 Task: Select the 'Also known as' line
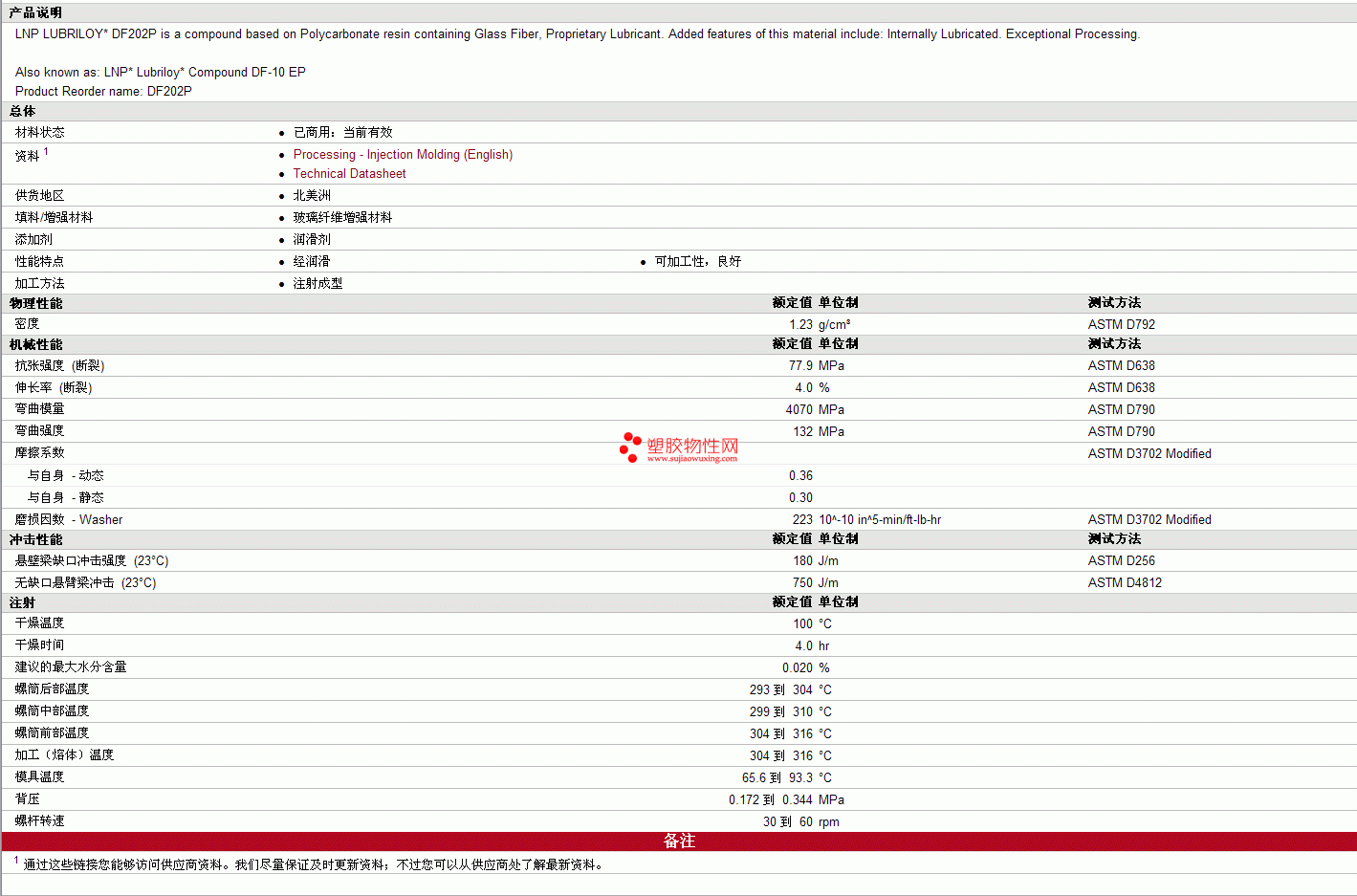tap(161, 73)
